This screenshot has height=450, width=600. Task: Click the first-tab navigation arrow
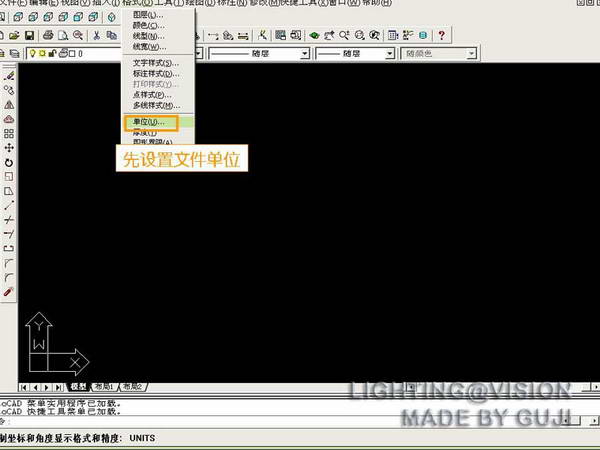click(x=24, y=387)
